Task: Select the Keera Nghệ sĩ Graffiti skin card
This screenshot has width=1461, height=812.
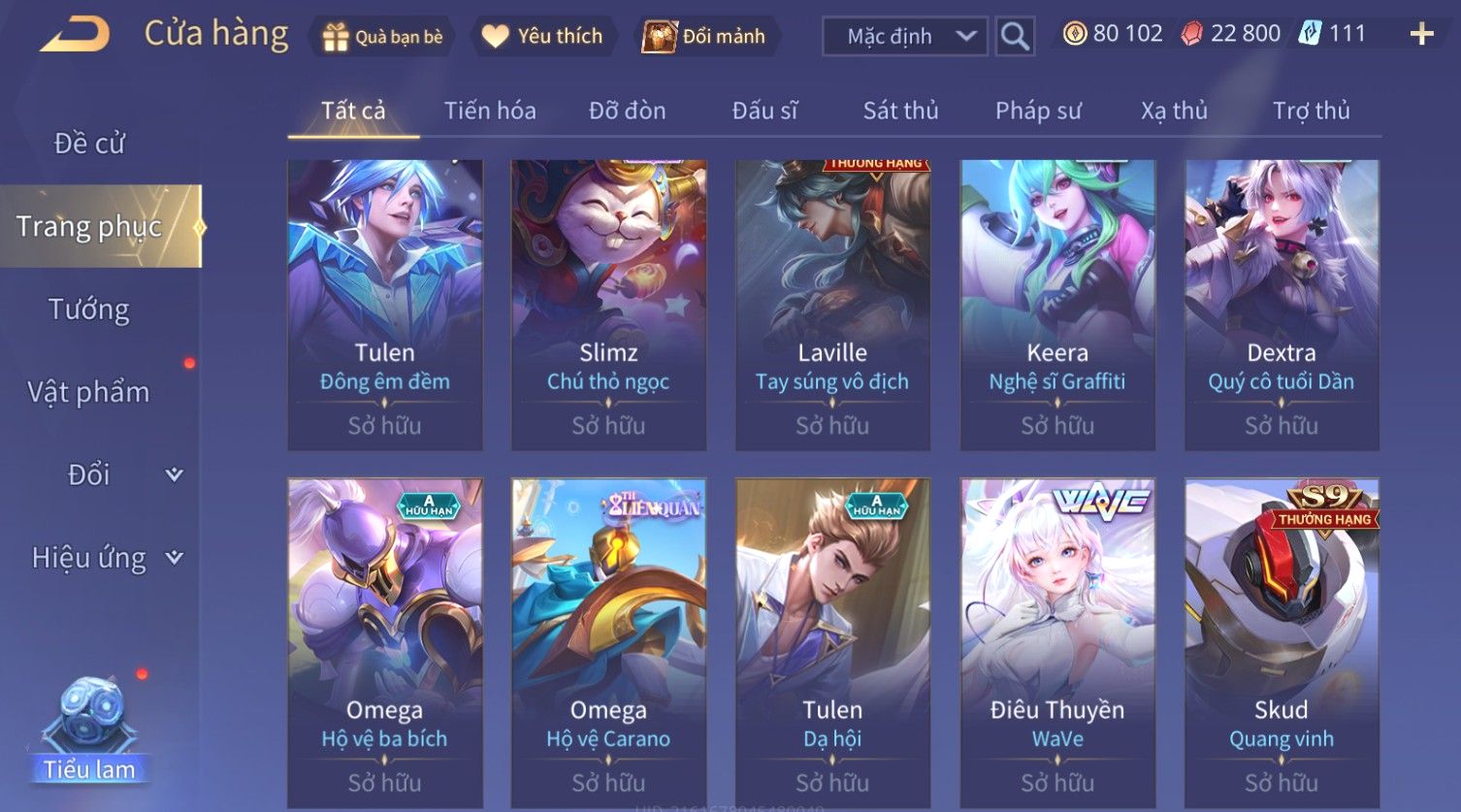Action: pyautogui.click(x=1057, y=305)
